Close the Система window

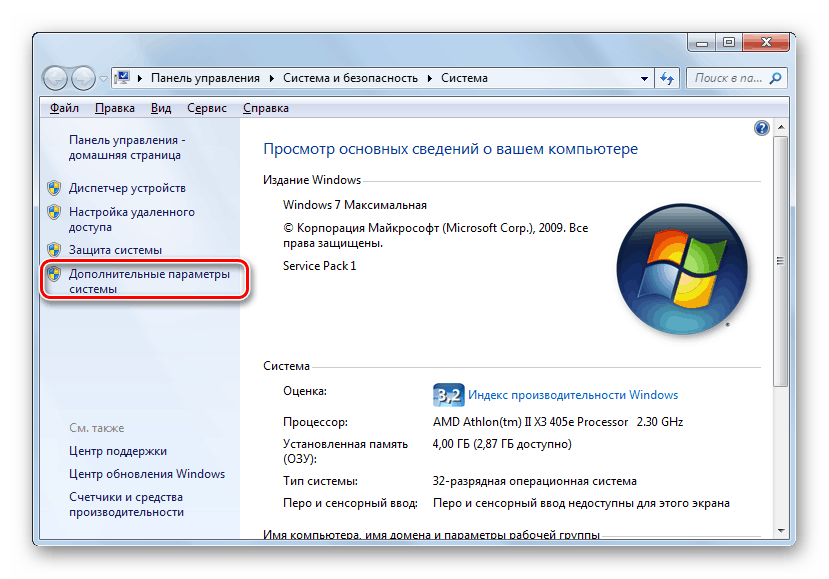pos(766,42)
